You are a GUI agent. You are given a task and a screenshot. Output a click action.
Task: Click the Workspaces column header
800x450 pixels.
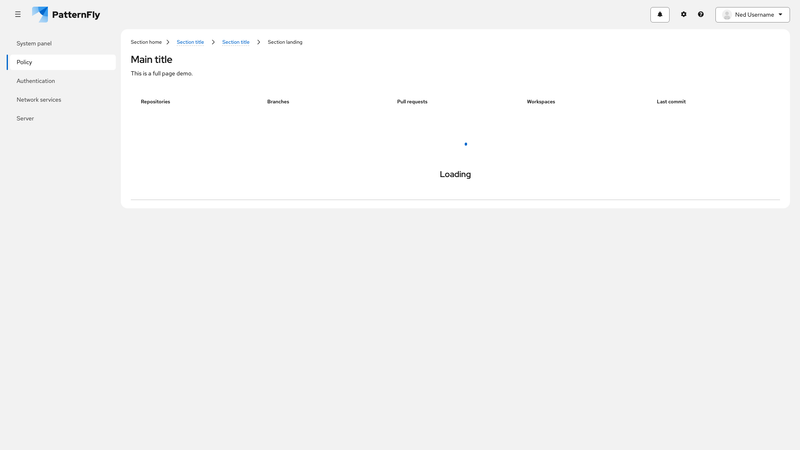click(x=541, y=102)
